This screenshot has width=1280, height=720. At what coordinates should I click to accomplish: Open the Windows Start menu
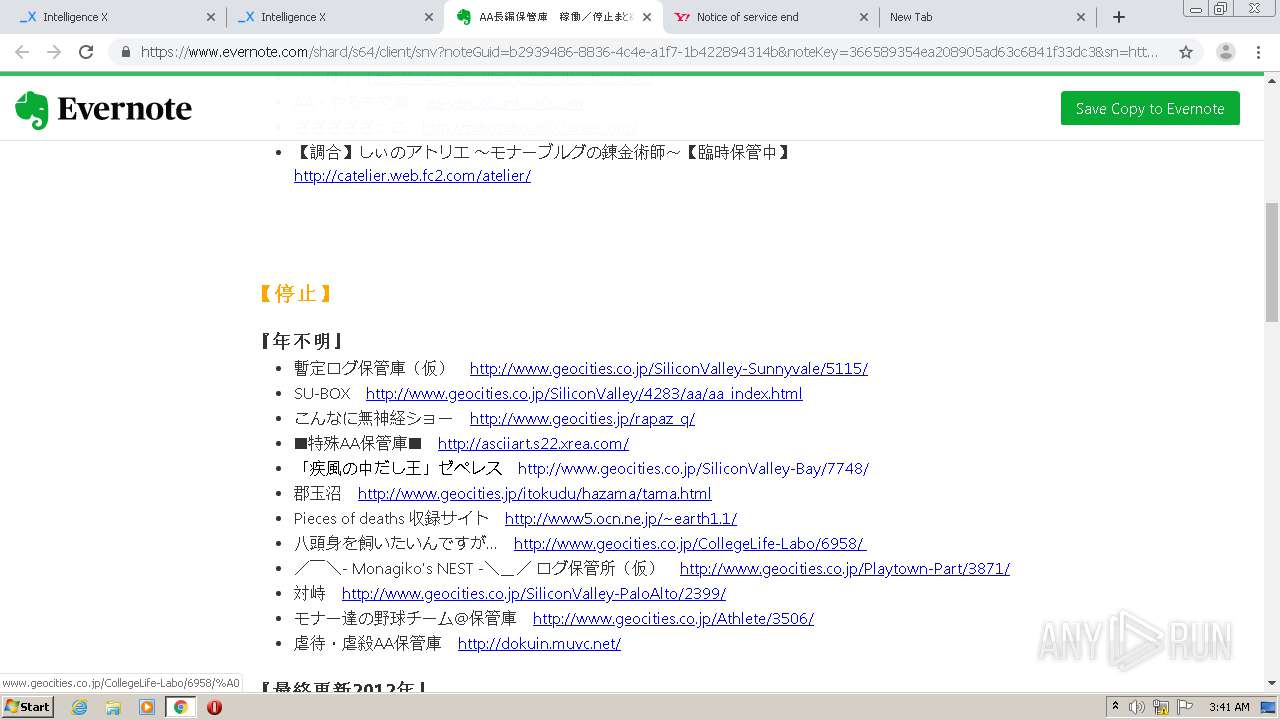[x=28, y=706]
